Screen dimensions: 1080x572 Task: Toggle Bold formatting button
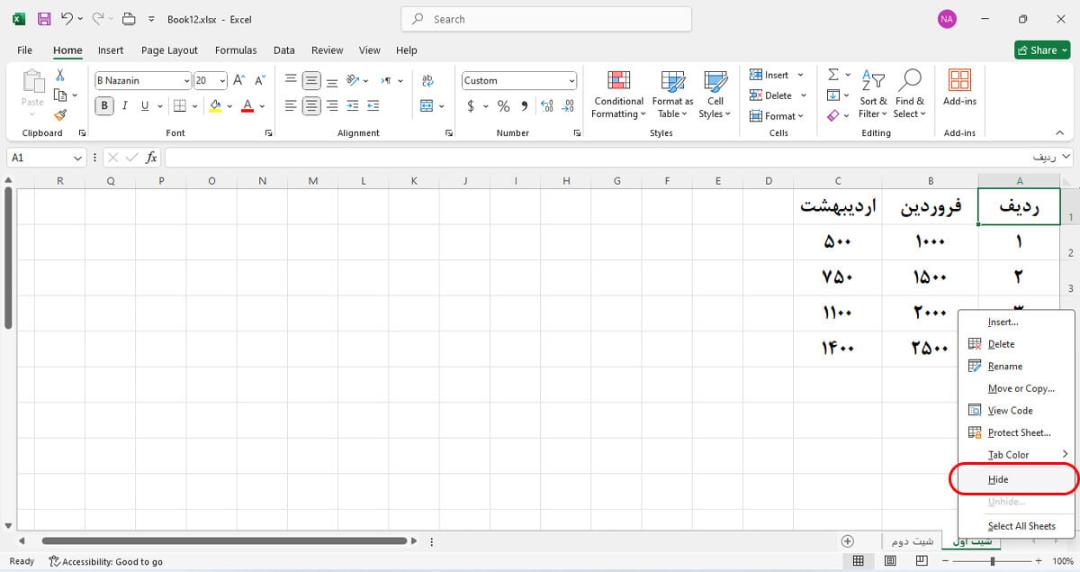[x=104, y=105]
